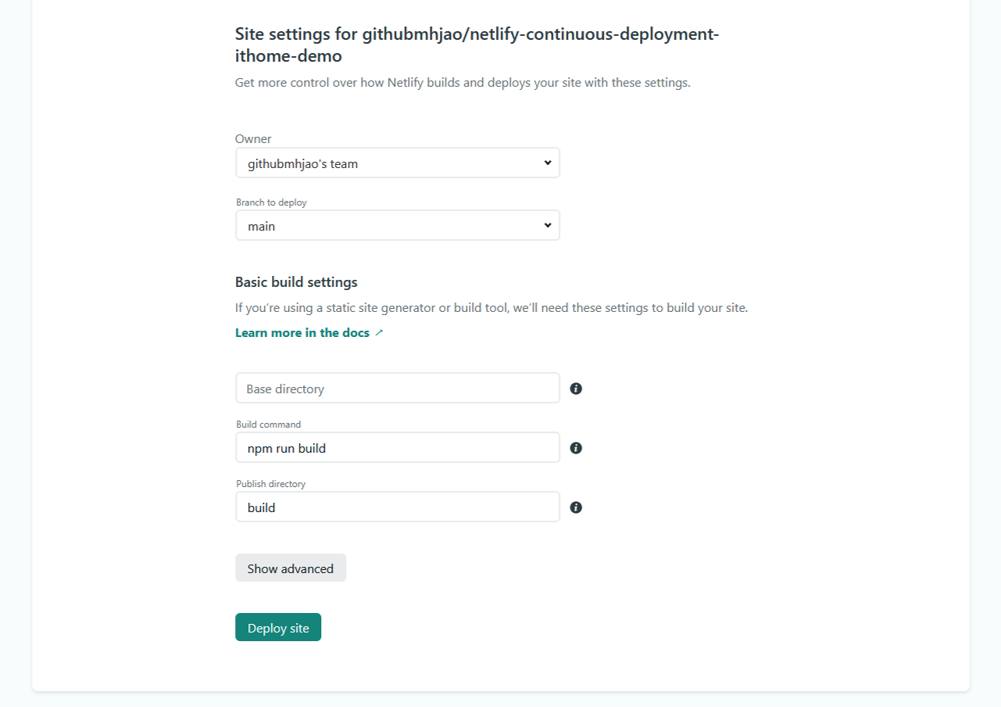Screen dimensions: 1001x707
Task: Click the Basic build settings heading
Action: (x=296, y=282)
